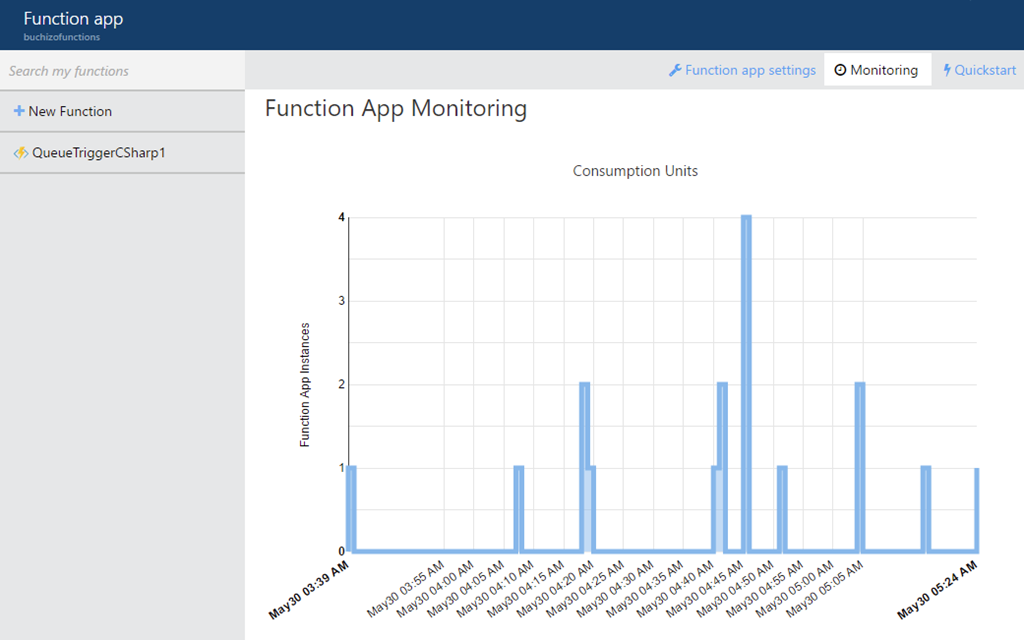
Task: Go to the Quickstart tab
Action: (985, 70)
